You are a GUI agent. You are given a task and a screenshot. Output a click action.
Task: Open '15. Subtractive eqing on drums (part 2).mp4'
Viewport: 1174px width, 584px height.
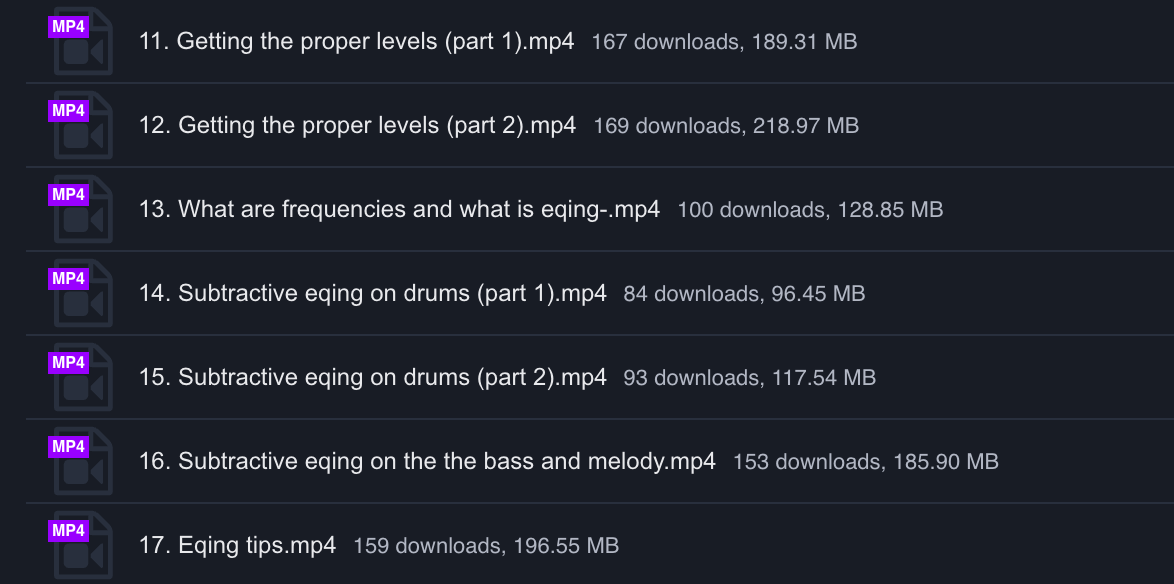(373, 378)
